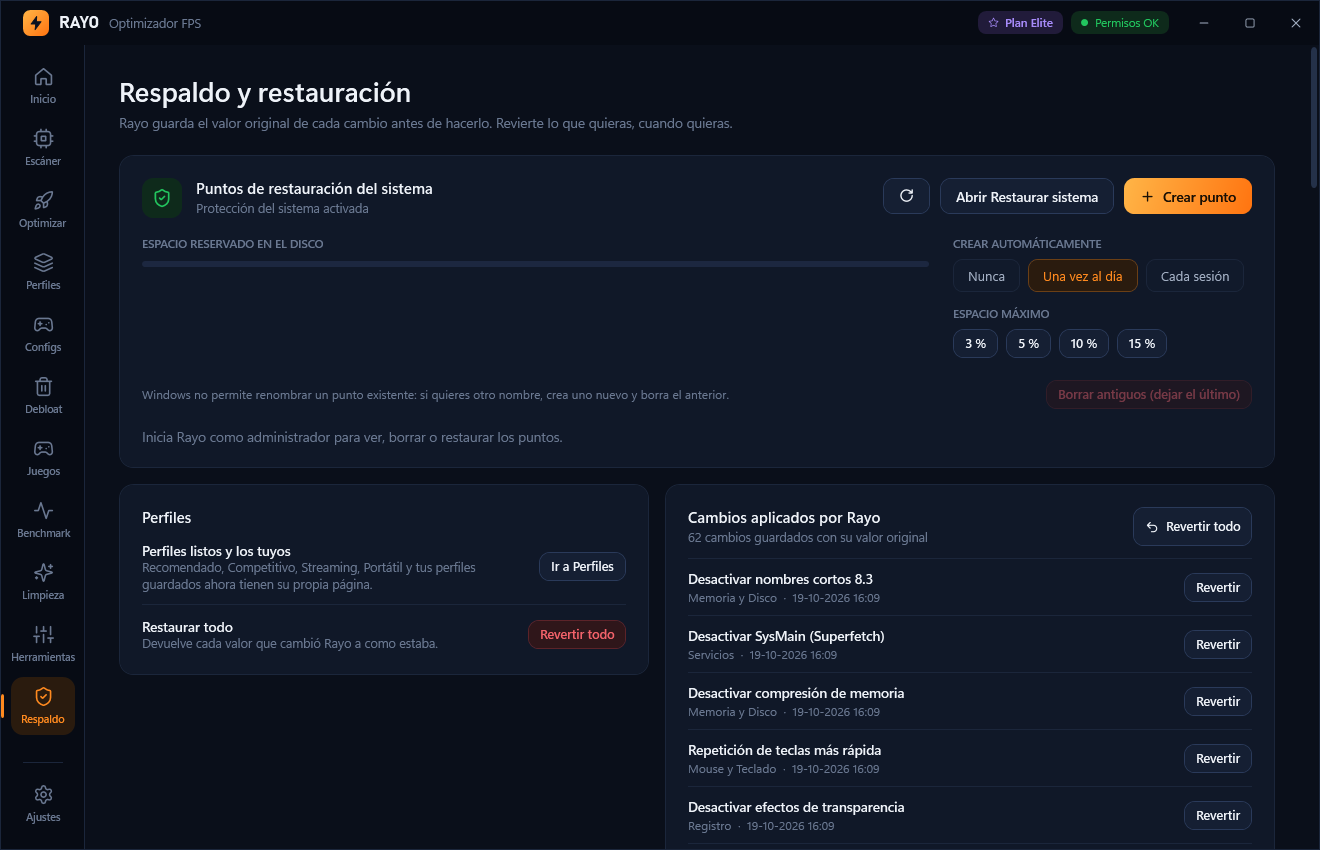Set maximum space to 15 %
Screen dimensions: 1320x850
(1142, 343)
